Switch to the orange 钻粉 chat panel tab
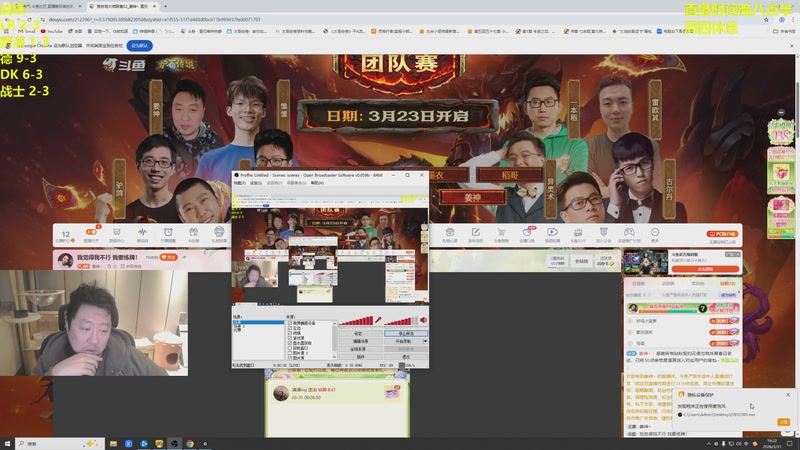Viewport: 800px width, 450px height. click(x=728, y=283)
